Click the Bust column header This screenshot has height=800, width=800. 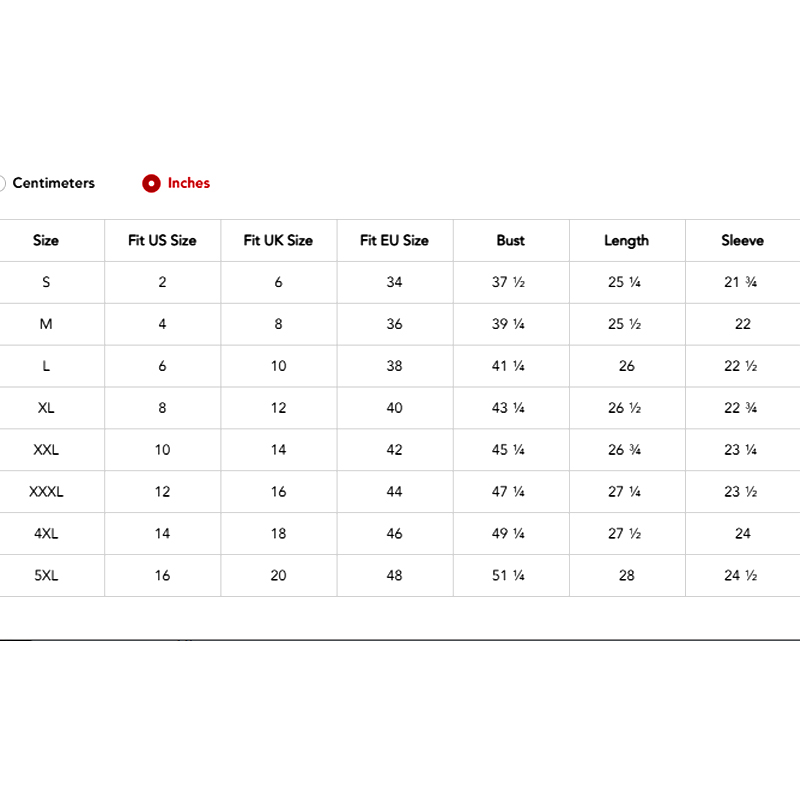pos(510,240)
